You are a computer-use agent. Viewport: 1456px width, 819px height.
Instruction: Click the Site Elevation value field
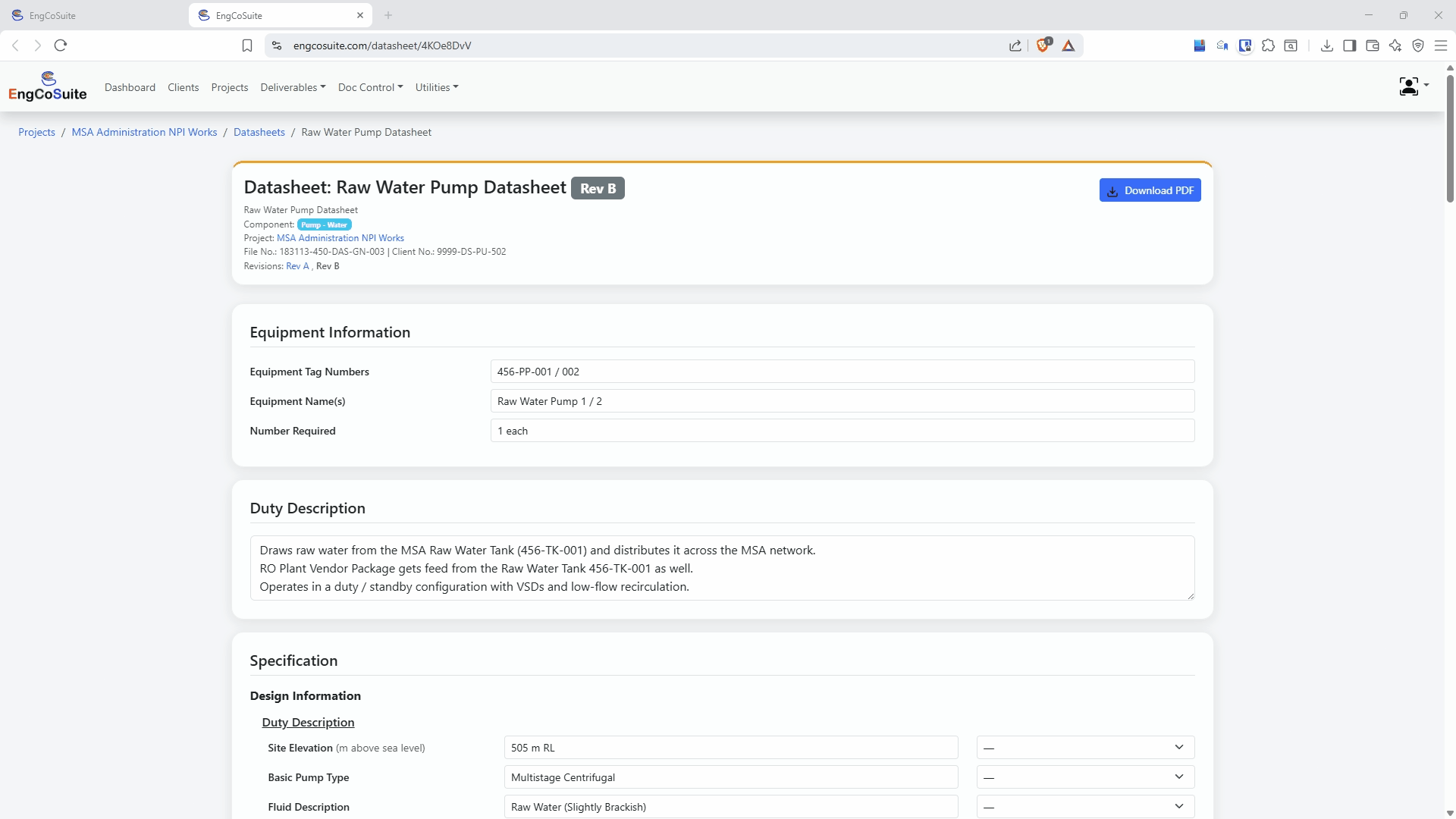(731, 748)
